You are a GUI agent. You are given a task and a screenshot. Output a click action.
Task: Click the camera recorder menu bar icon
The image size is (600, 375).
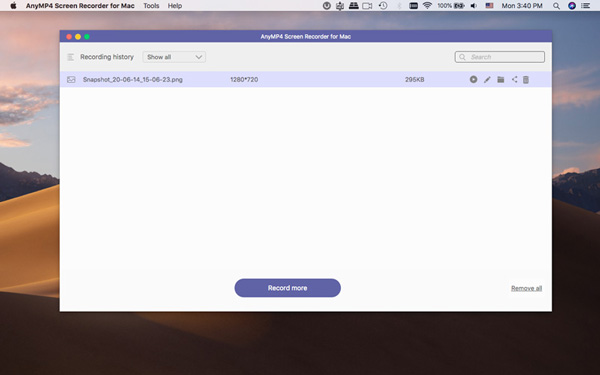(367, 6)
